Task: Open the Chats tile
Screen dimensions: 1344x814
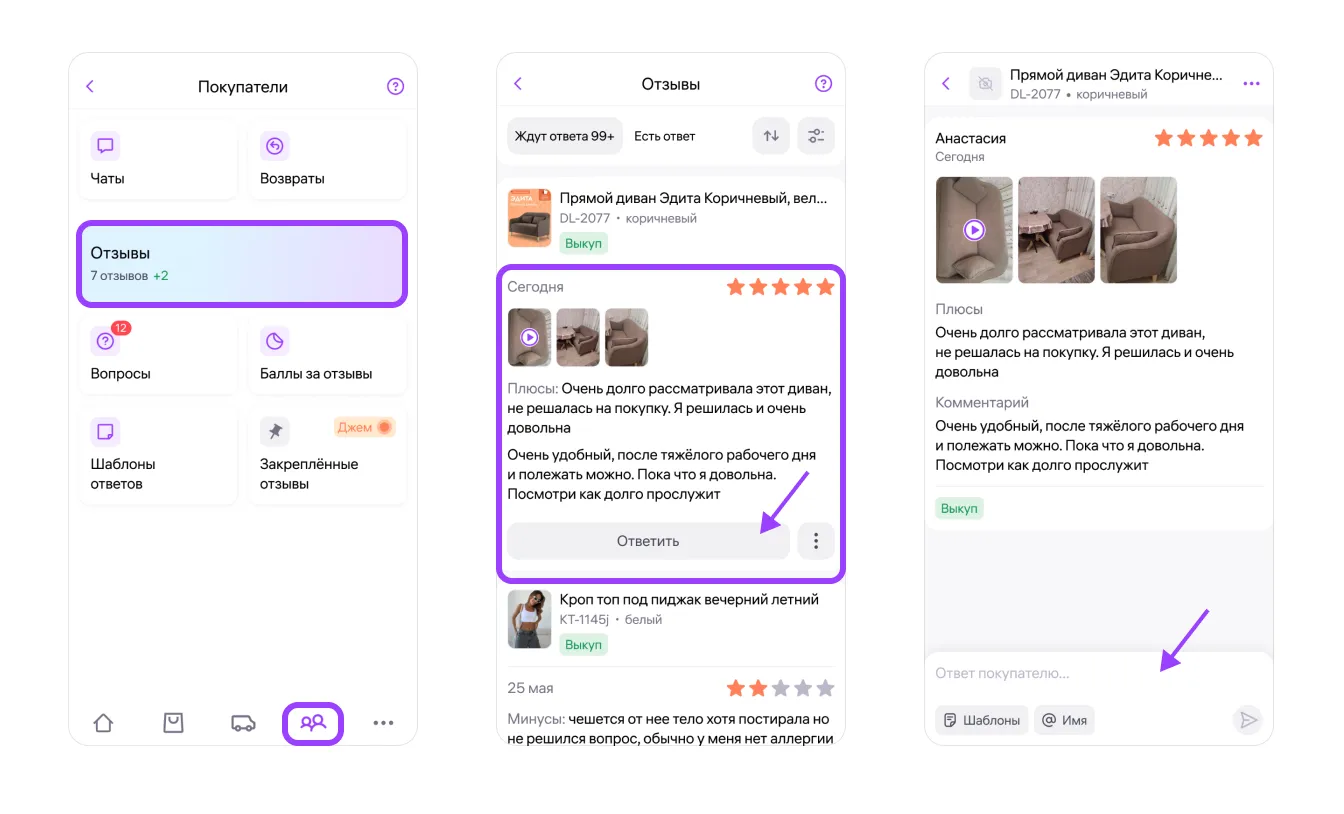Action: coord(158,160)
